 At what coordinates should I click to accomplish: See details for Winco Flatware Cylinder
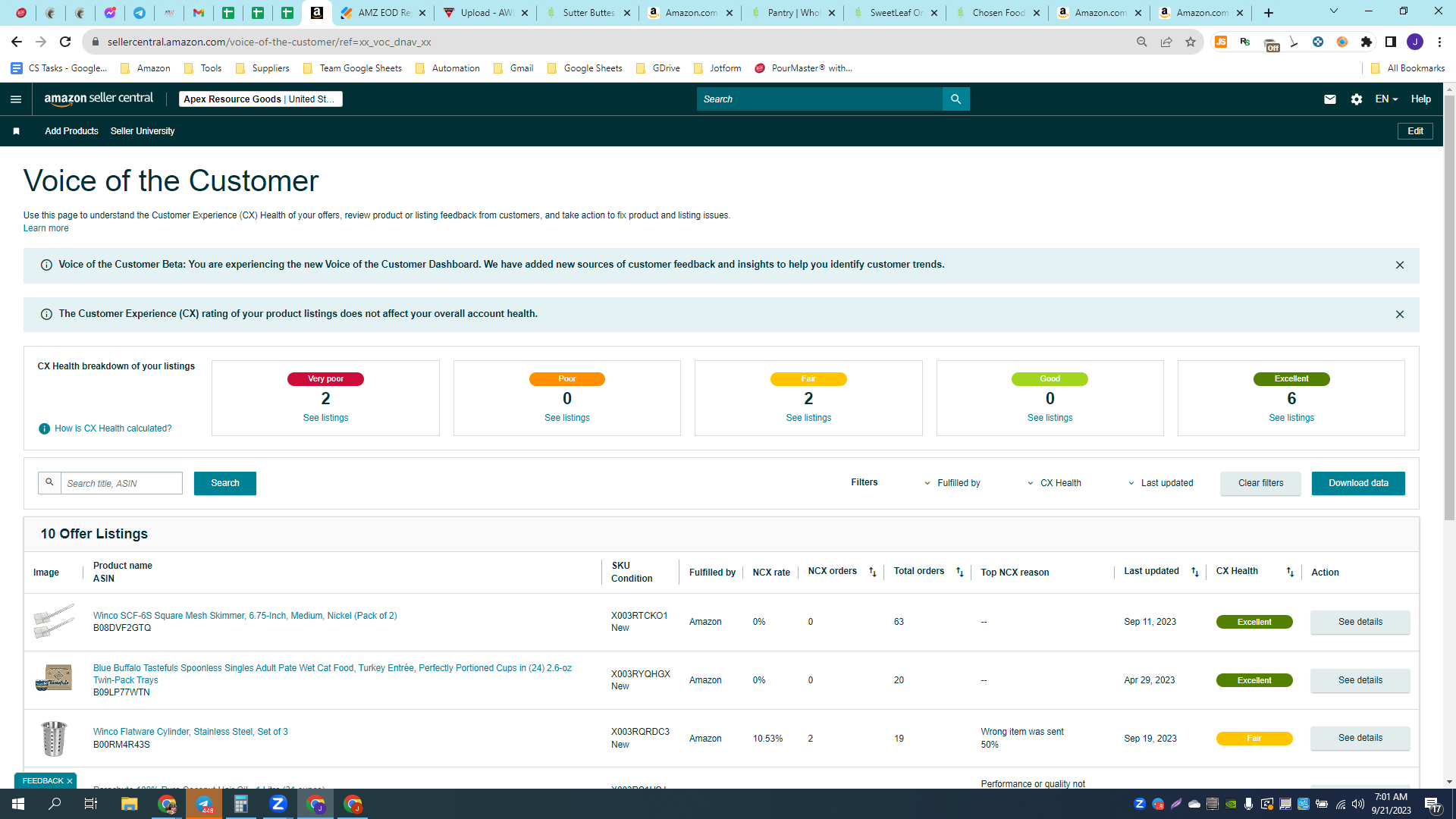pos(1360,739)
